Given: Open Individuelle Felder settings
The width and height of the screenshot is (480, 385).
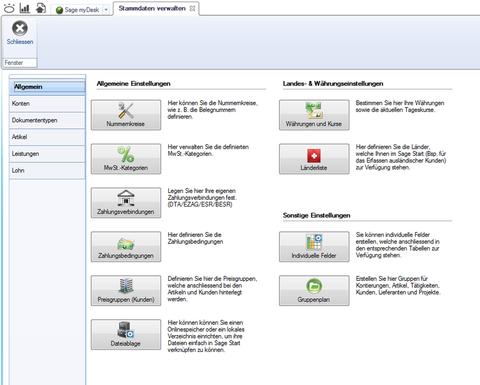Looking at the screenshot, I should (314, 247).
